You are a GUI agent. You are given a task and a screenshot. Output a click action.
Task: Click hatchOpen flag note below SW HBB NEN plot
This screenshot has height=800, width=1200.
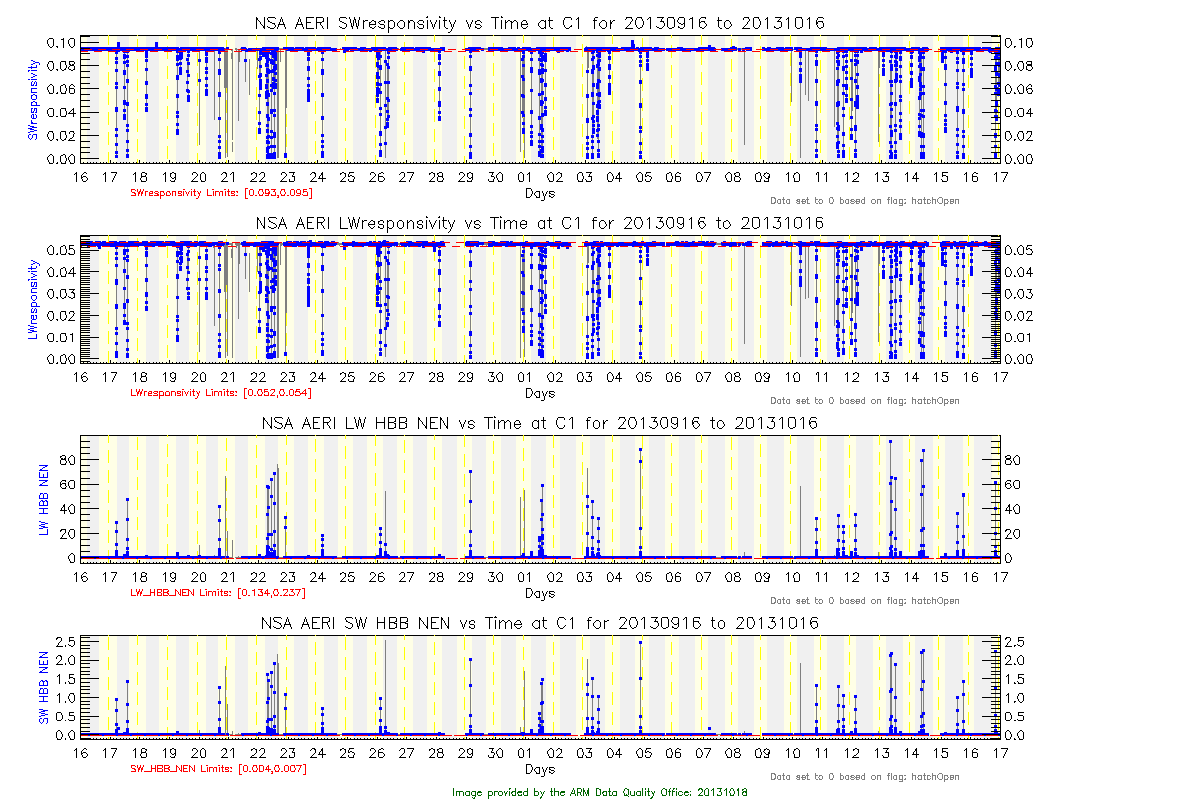coord(864,777)
